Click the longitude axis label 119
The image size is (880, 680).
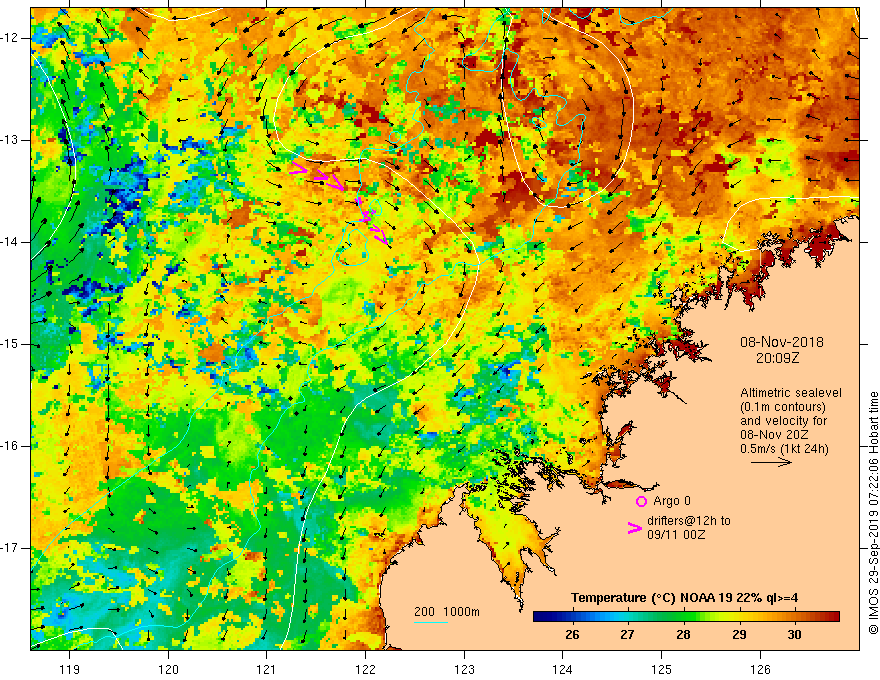point(70,669)
